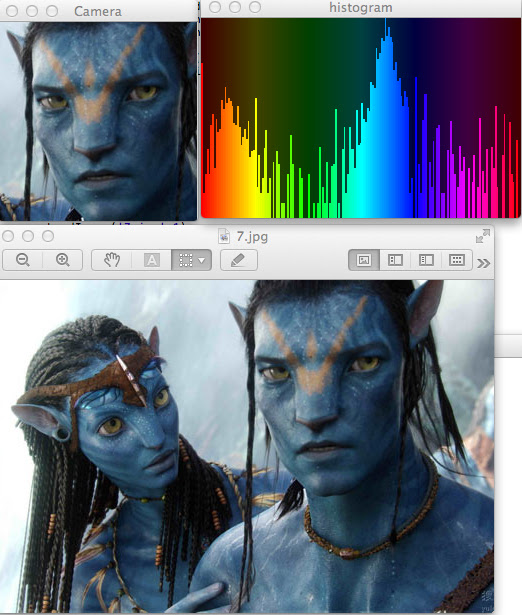Switch to Thumbnails sidebar view
This screenshot has height=615, width=522.
tap(395, 260)
